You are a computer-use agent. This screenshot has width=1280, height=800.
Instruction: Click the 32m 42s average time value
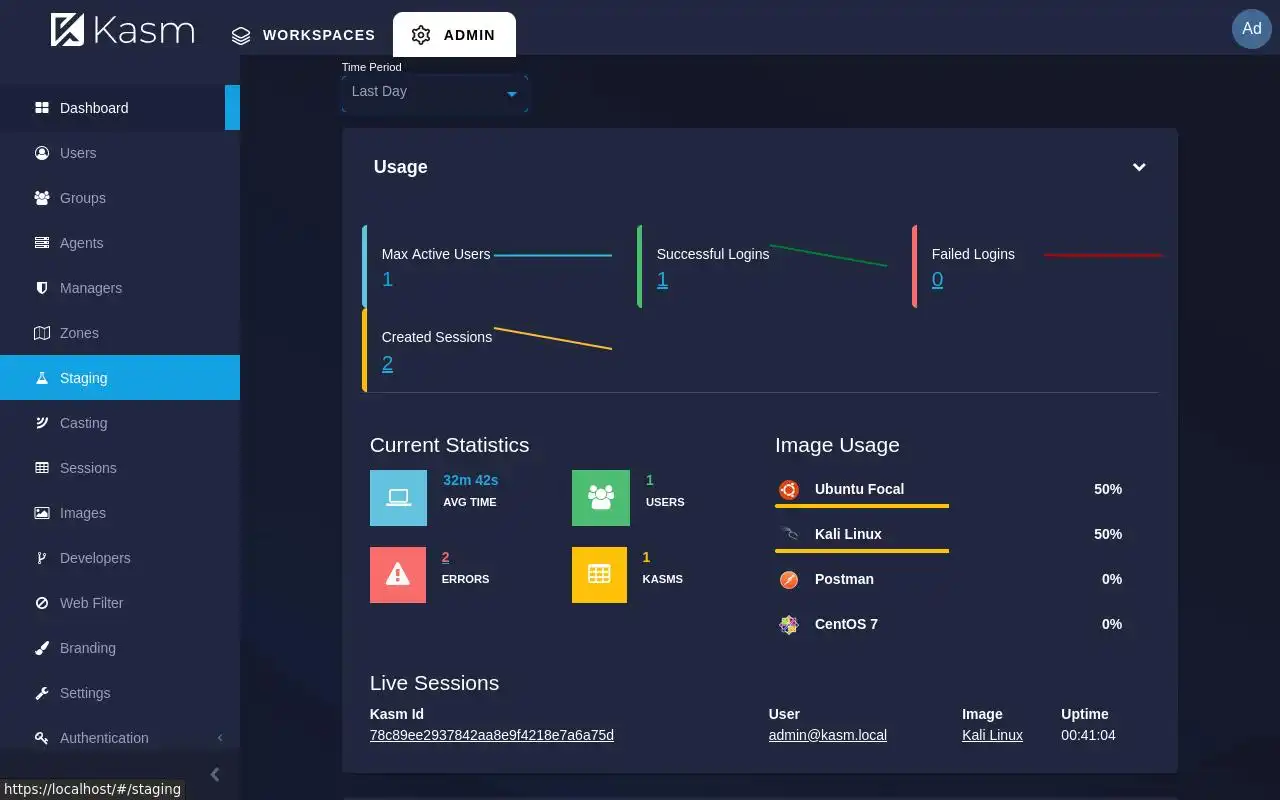(471, 480)
